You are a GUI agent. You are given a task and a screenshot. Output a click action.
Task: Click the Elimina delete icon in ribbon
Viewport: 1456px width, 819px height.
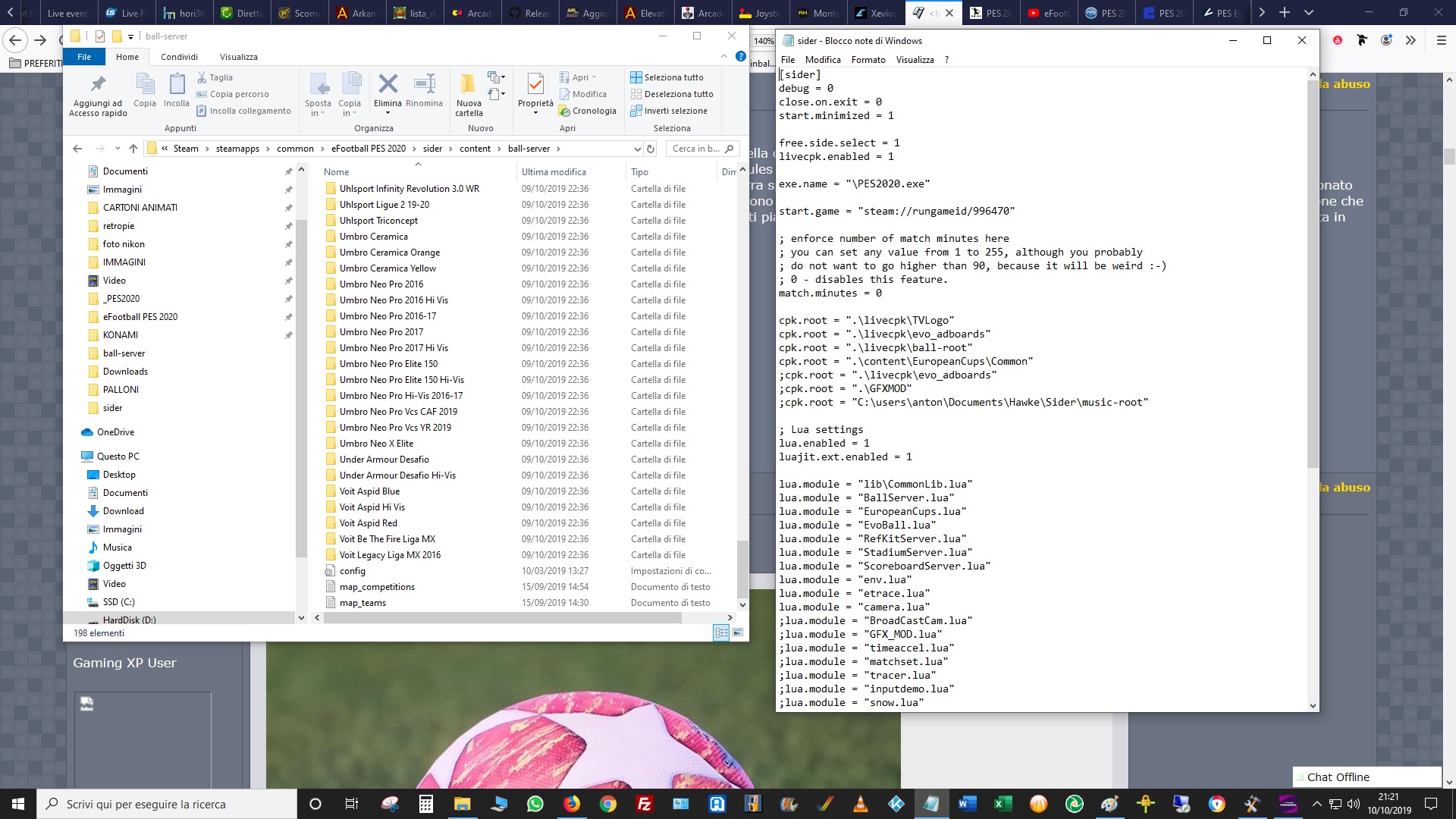point(388,84)
